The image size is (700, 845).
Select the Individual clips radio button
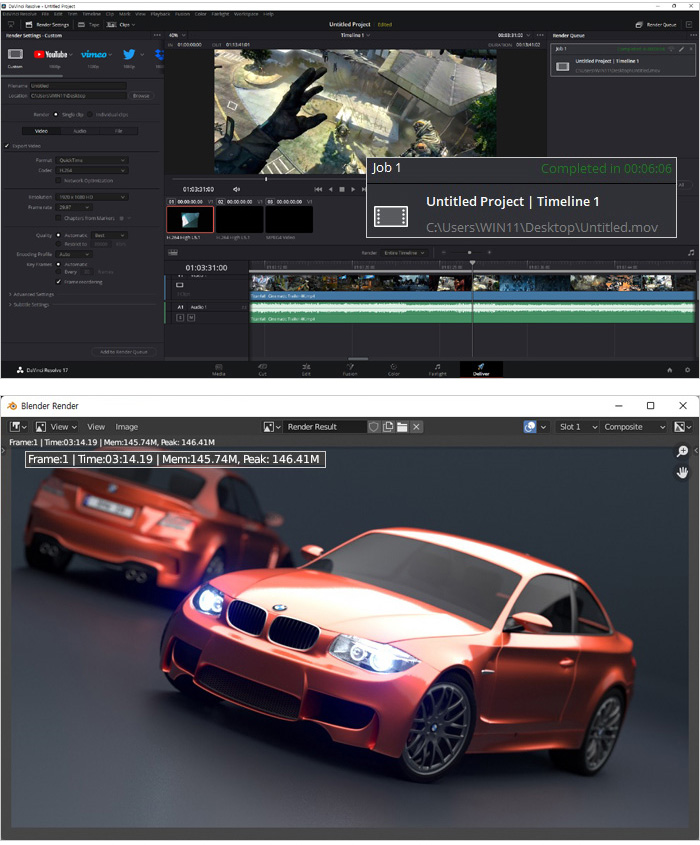pos(90,114)
